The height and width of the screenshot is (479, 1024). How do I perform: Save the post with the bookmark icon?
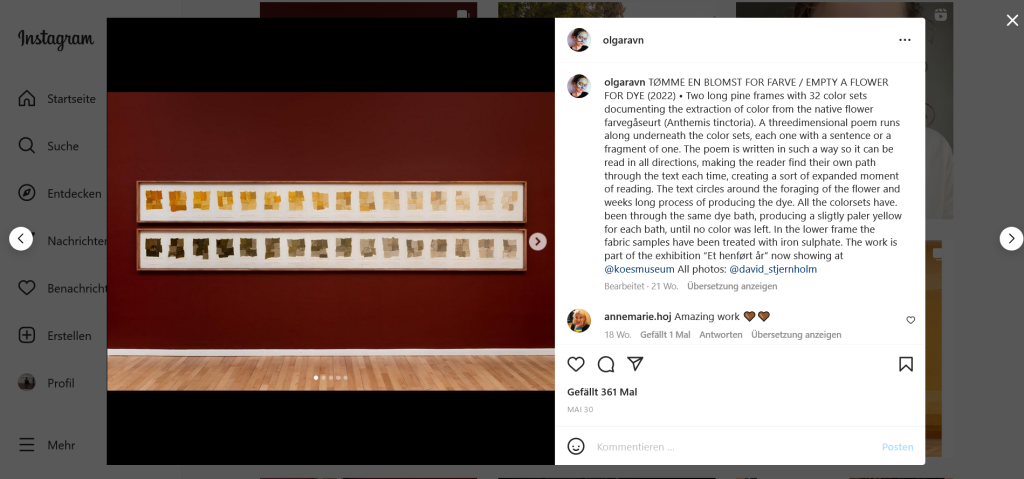coord(906,364)
